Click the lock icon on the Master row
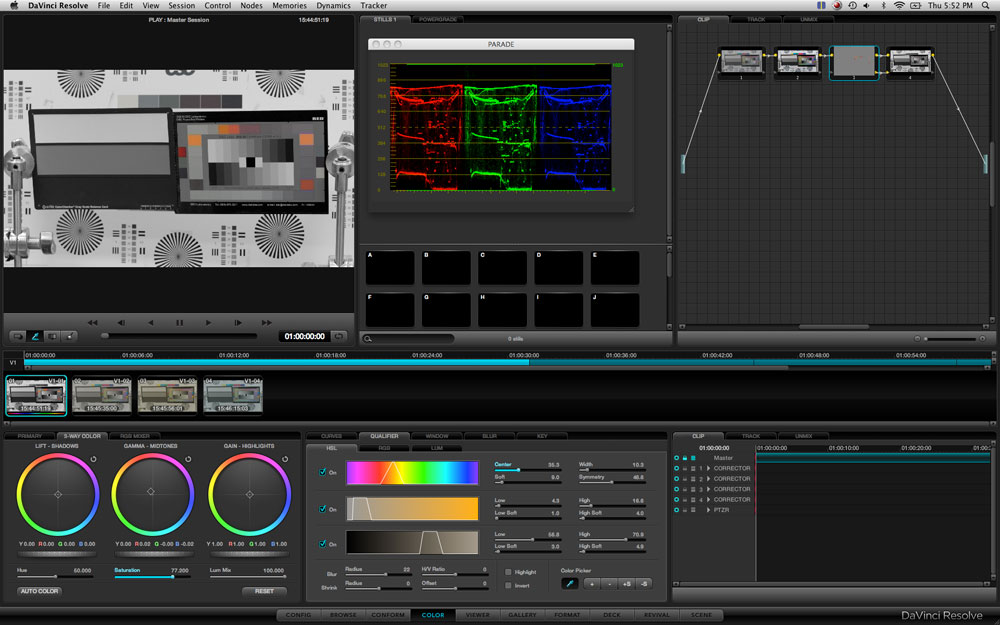This screenshot has height=625, width=1000. 685,458
